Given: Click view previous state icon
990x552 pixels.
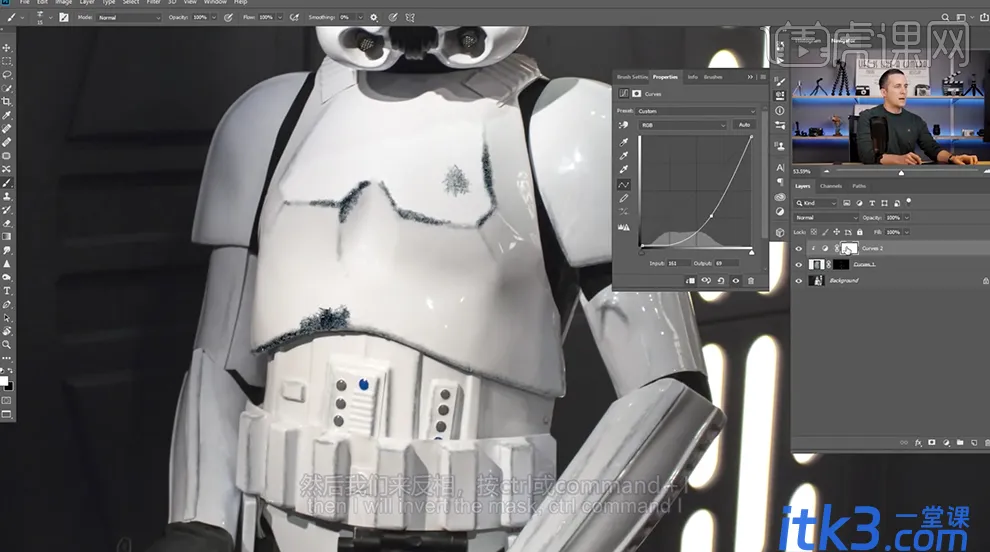Looking at the screenshot, I should (x=706, y=280).
